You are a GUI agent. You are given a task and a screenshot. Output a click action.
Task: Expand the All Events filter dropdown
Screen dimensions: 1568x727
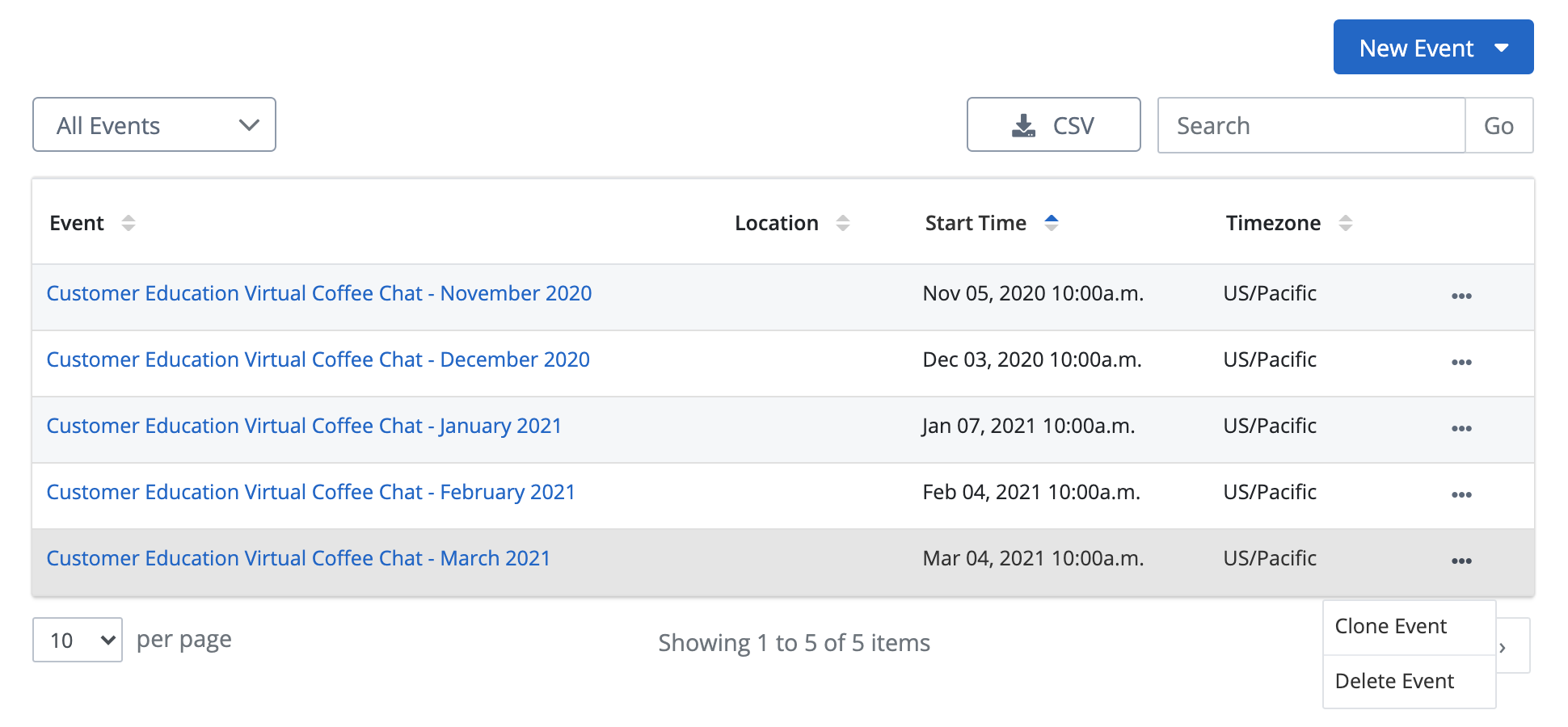154,125
